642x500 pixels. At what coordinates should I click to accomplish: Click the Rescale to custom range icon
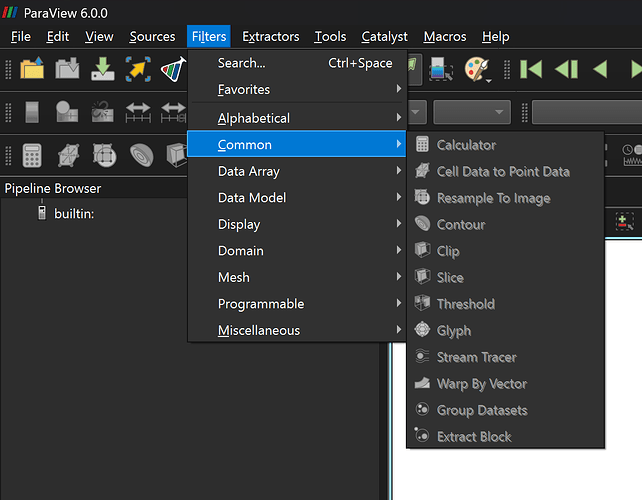click(173, 112)
